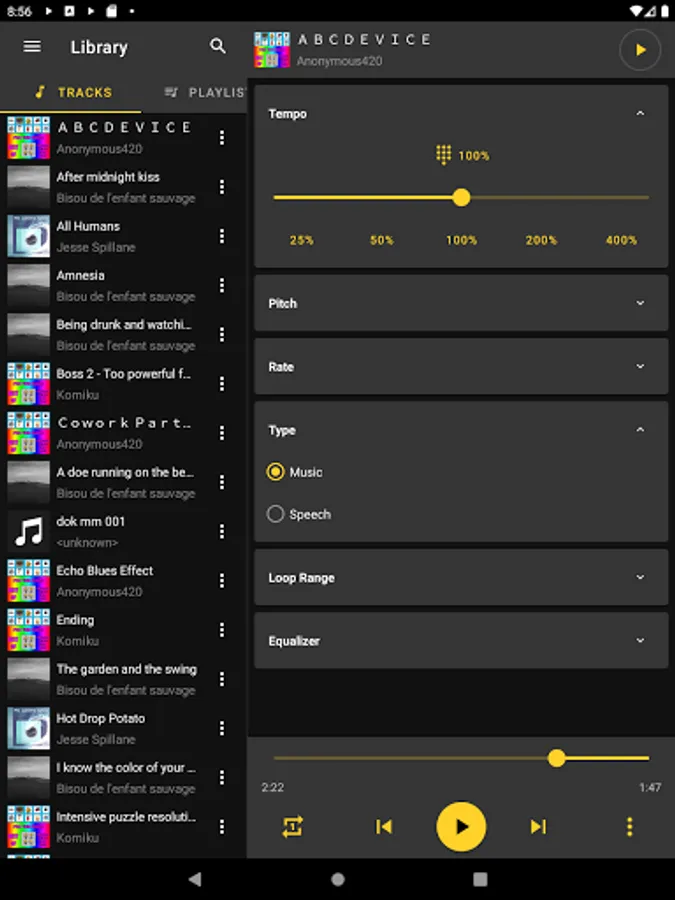Expand the Pitch section
Screen dimensions: 675x900
641,303
